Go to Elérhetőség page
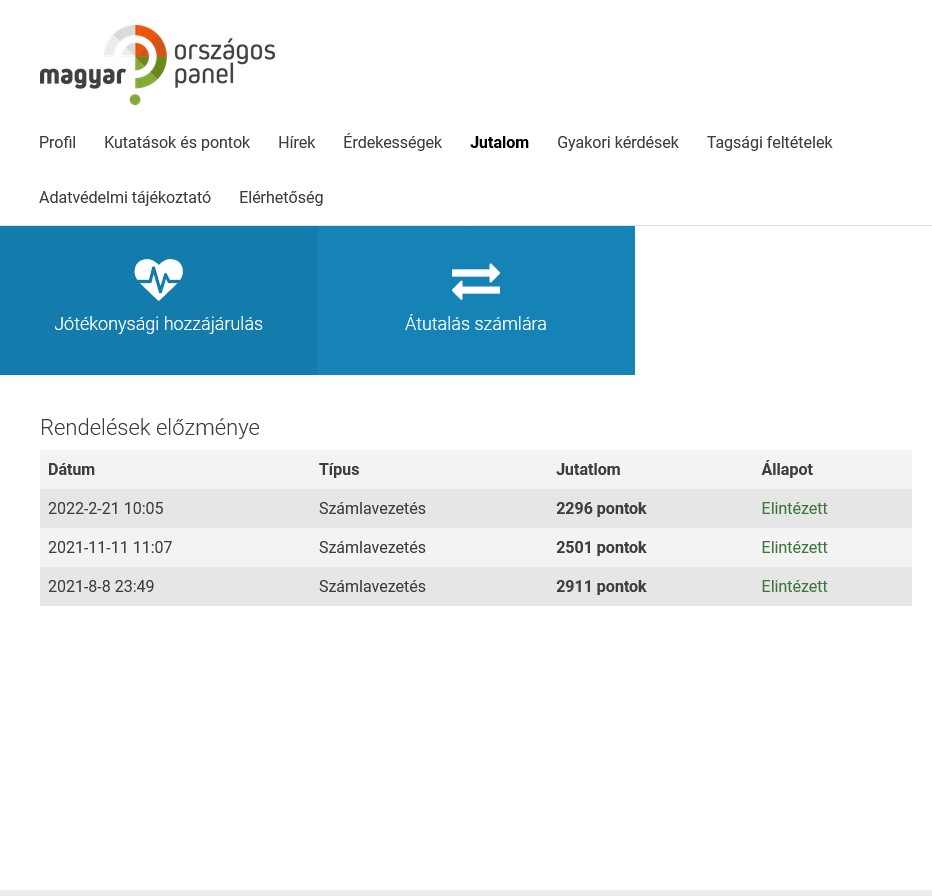 (x=281, y=198)
